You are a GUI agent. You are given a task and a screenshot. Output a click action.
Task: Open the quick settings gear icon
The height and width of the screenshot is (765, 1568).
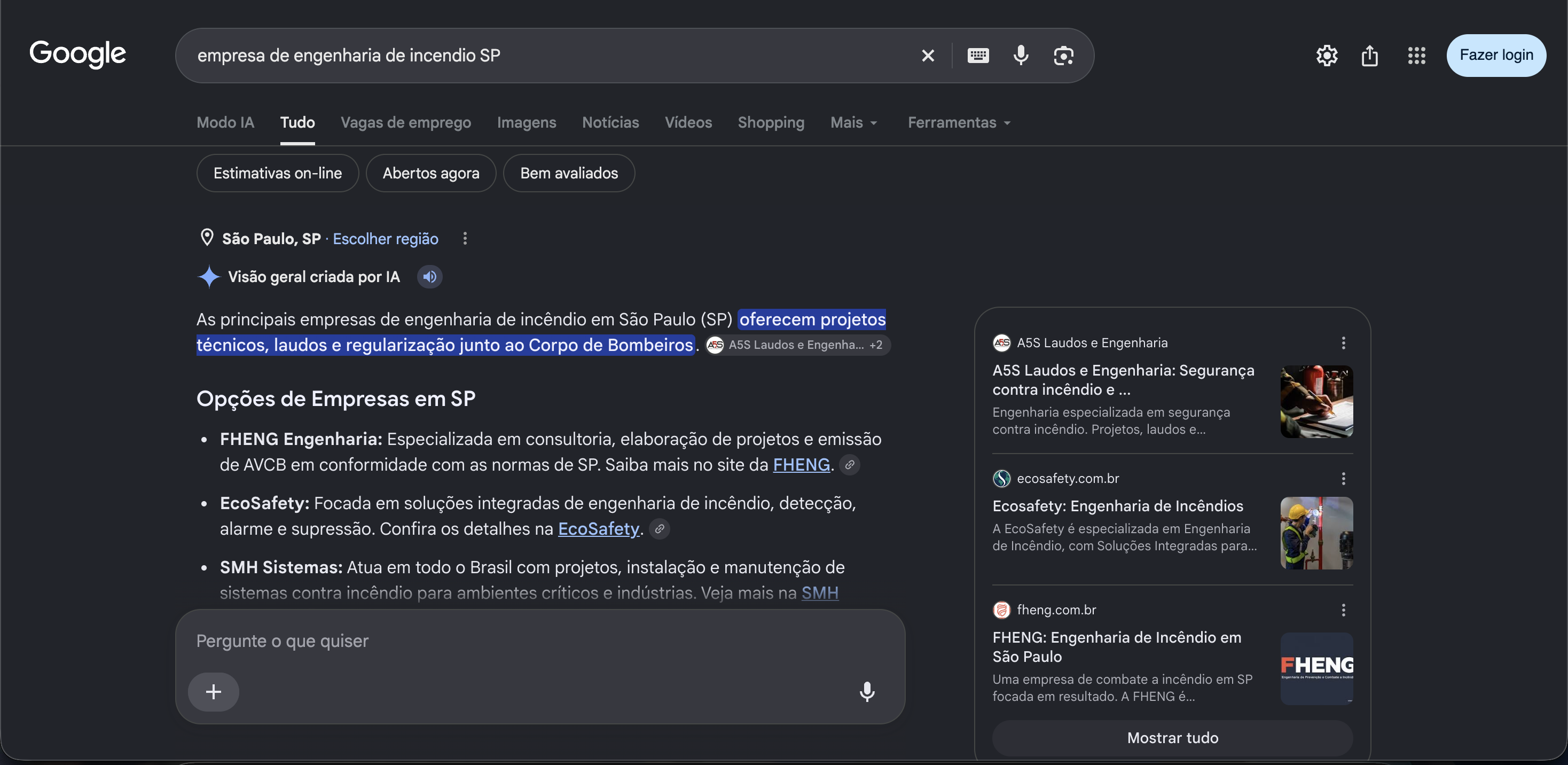[x=1327, y=56]
